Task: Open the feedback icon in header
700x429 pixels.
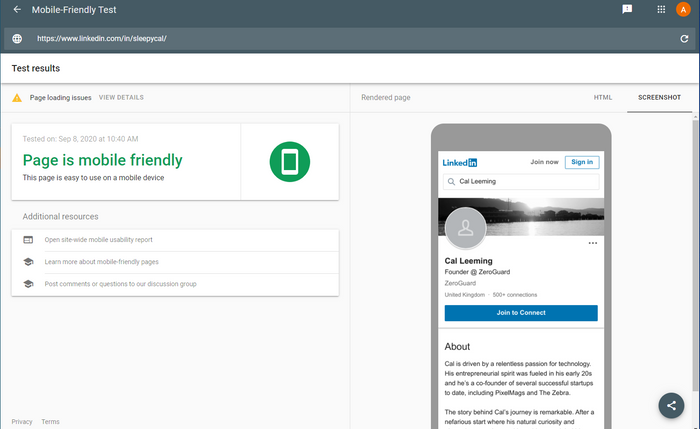Action: pyautogui.click(x=627, y=9)
